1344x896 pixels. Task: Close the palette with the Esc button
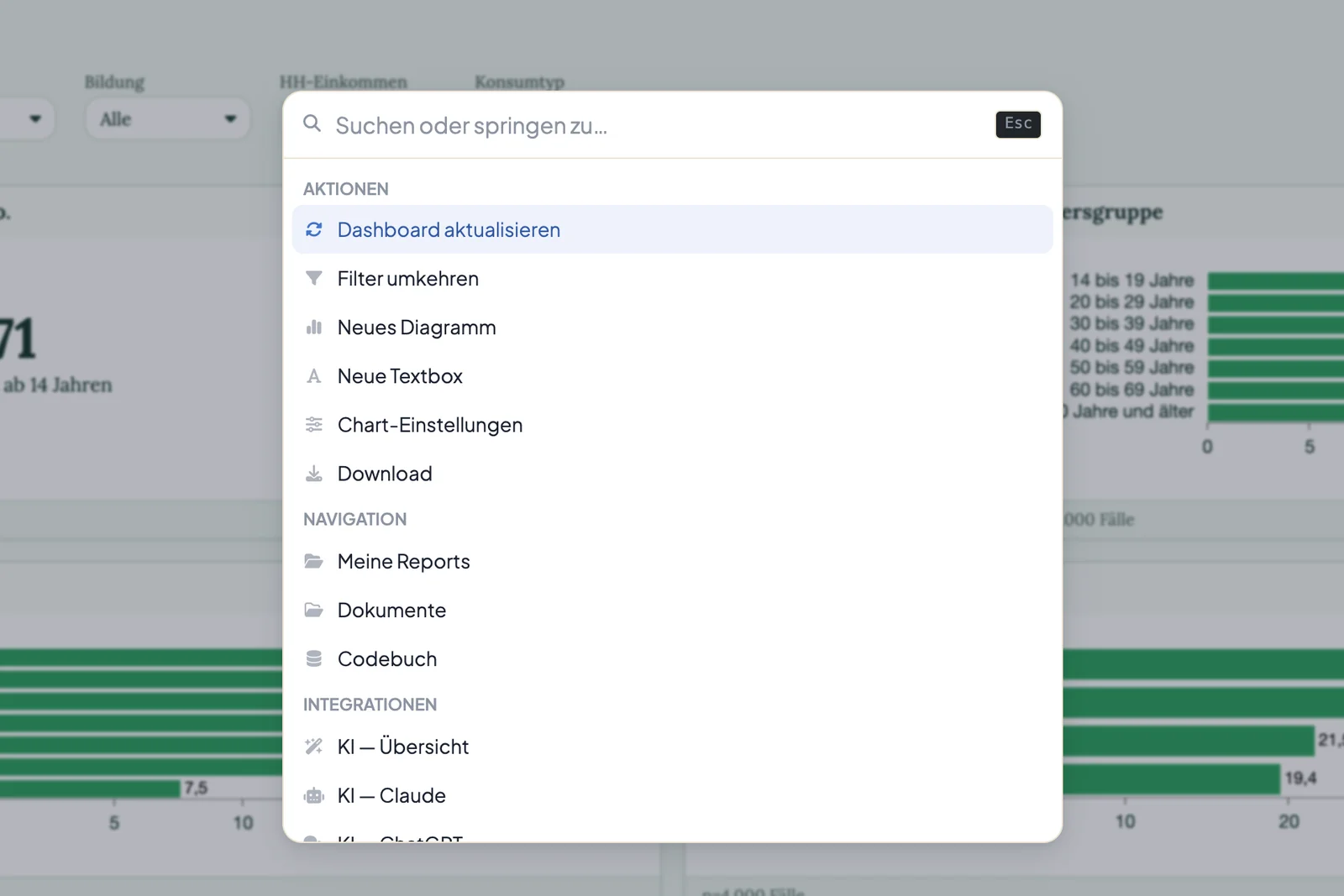[x=1018, y=124]
